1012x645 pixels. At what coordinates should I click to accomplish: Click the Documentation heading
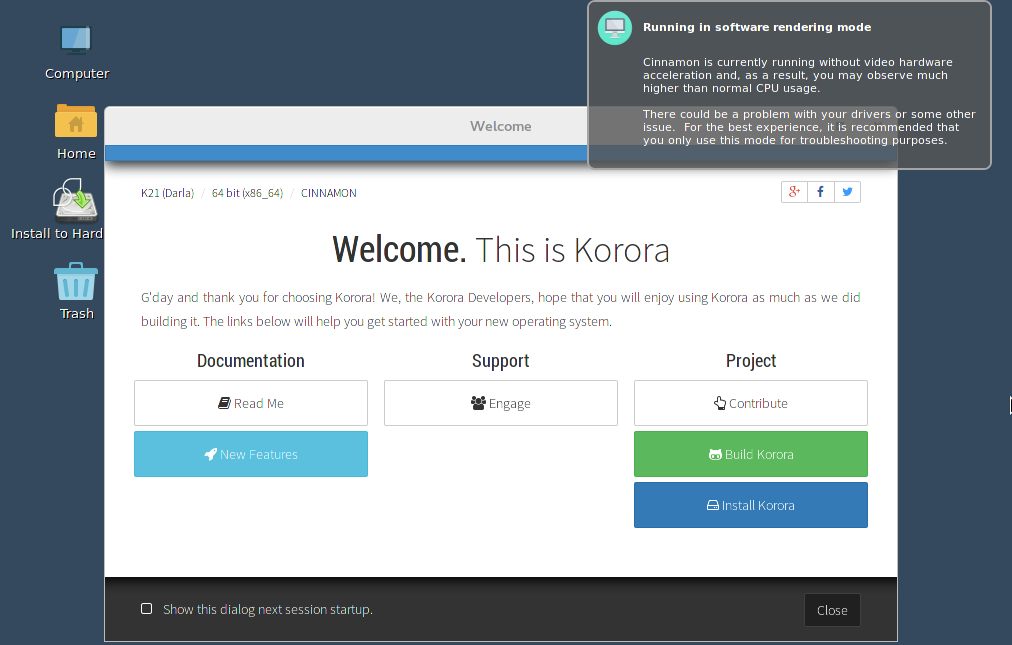pos(250,360)
